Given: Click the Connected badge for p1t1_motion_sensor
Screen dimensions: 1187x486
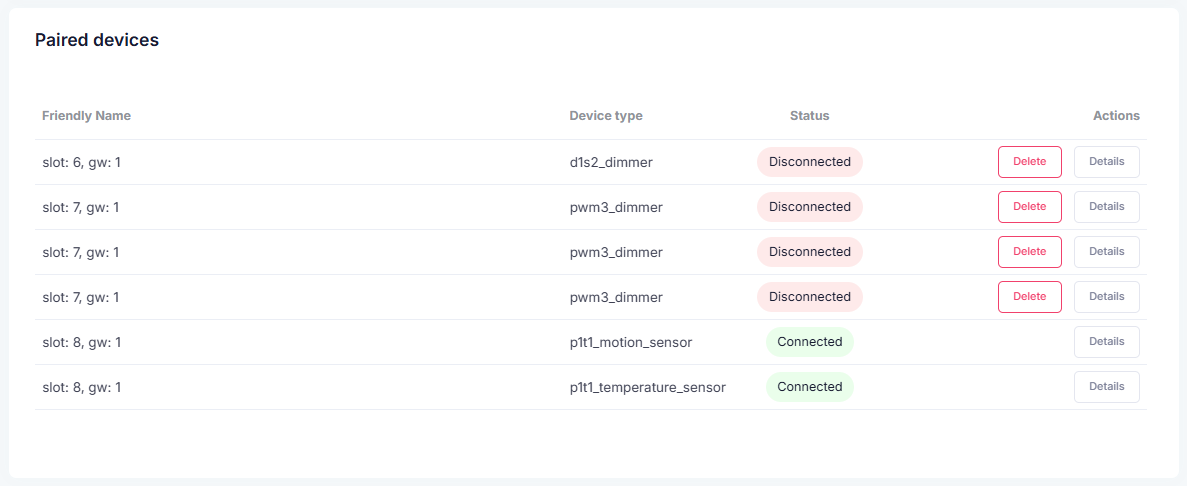Looking at the screenshot, I should 810,342.
